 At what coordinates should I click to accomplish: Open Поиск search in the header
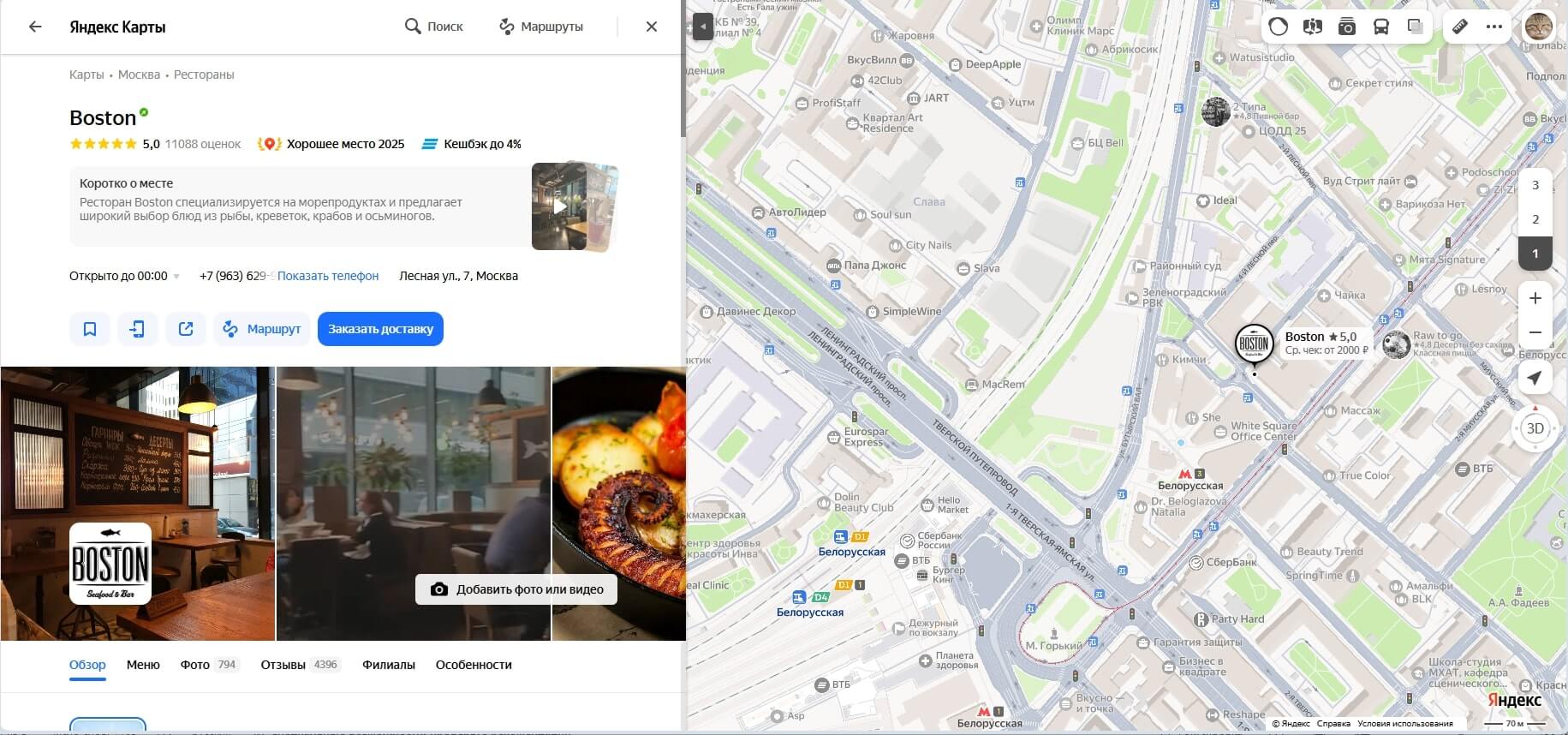pos(434,27)
